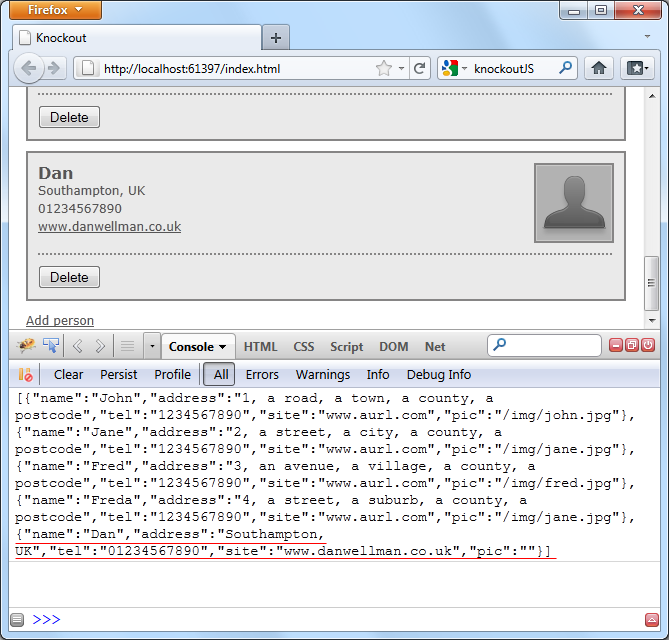669x640 pixels.
Task: Click the page scroll up arrow
Action: coord(652,96)
